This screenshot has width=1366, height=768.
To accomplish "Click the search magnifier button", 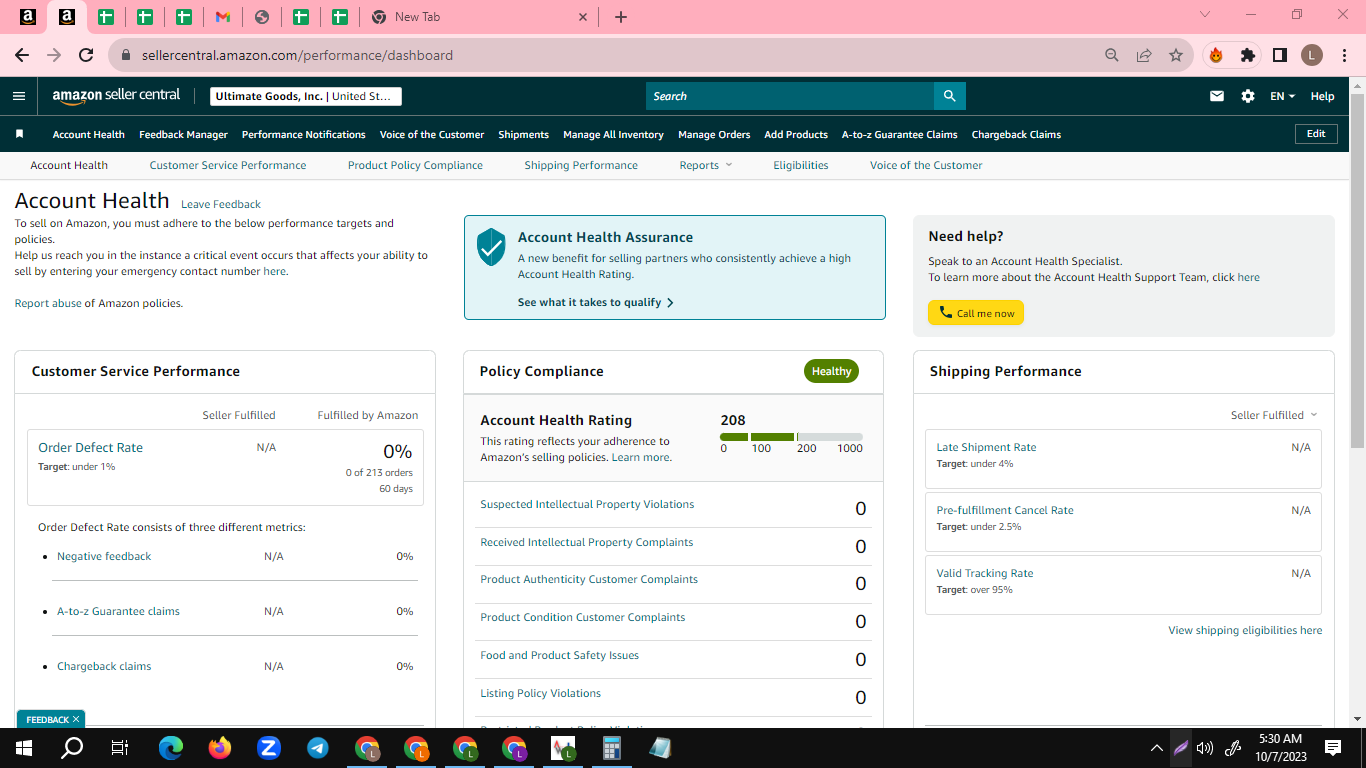I will point(950,96).
